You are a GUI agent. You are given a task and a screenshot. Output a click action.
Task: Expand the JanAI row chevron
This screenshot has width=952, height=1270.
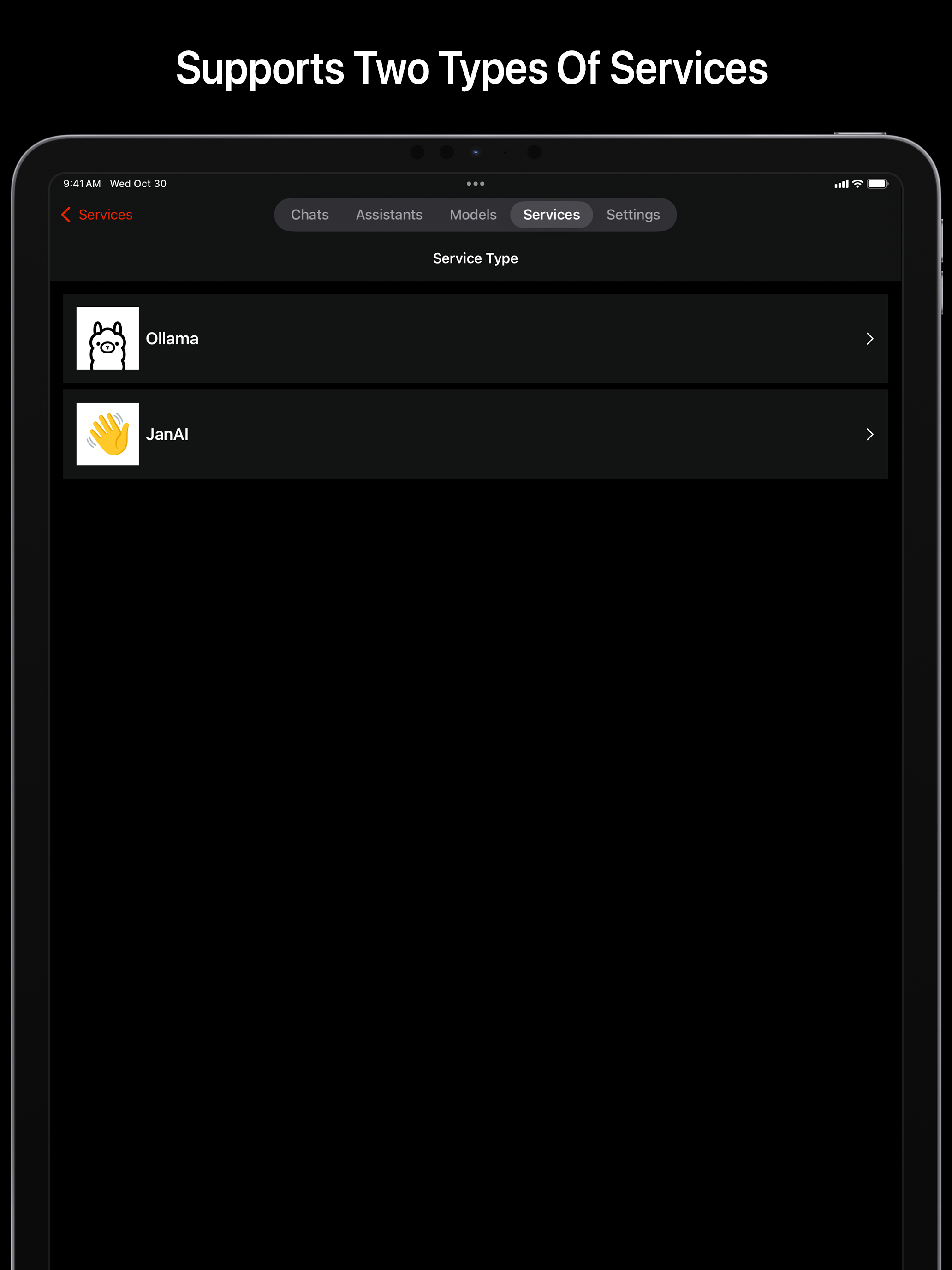pos(870,435)
